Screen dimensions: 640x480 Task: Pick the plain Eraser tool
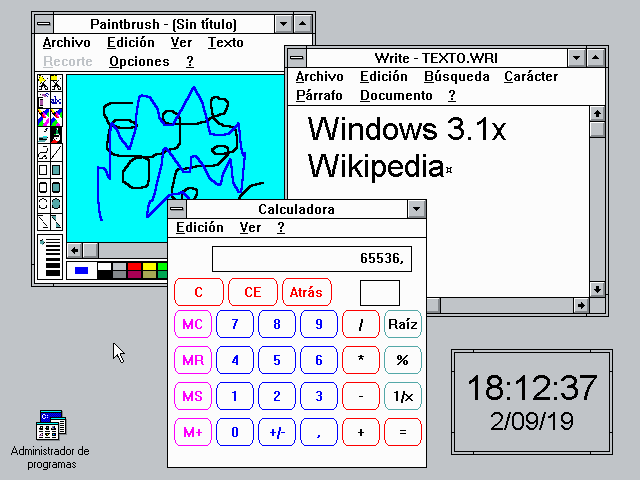[56, 118]
